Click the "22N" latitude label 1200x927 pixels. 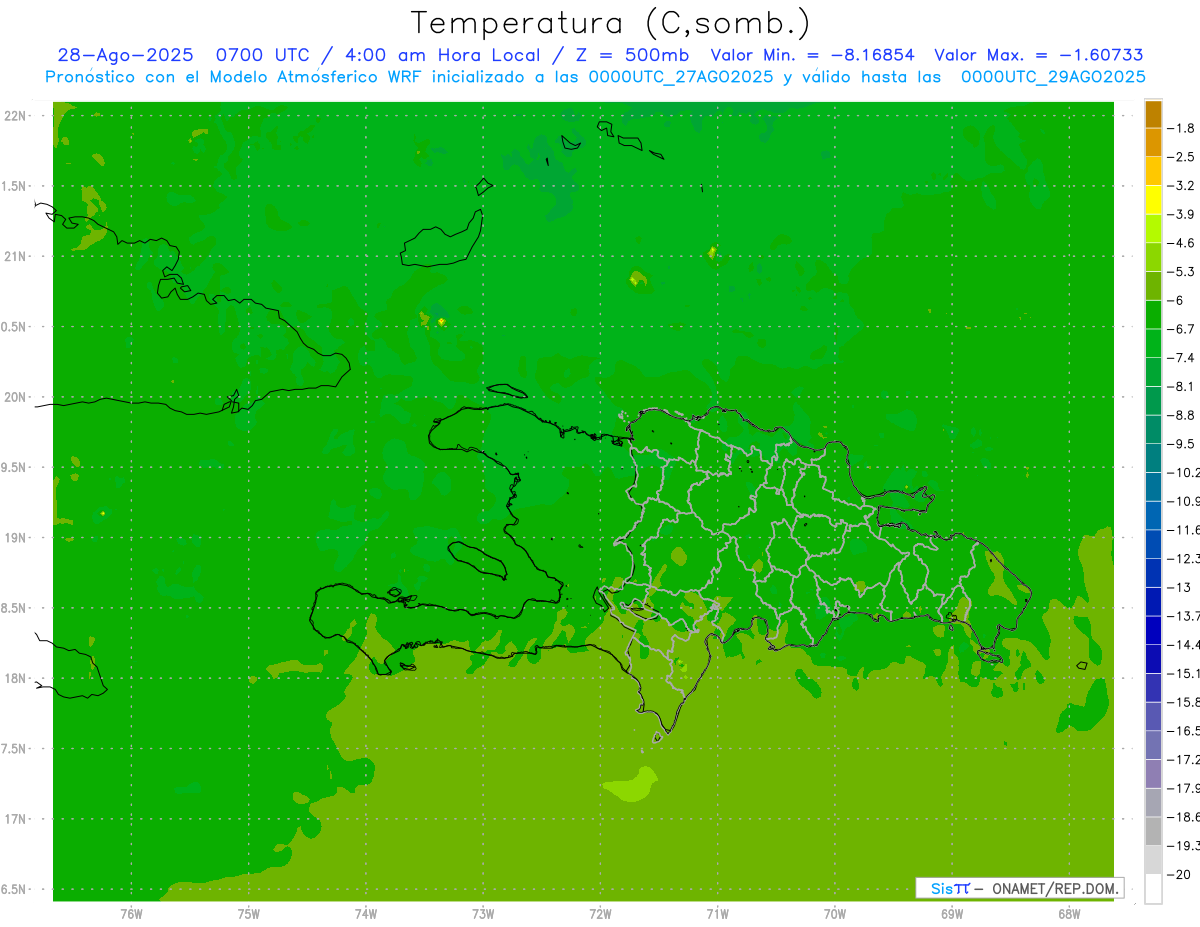pyautogui.click(x=17, y=116)
